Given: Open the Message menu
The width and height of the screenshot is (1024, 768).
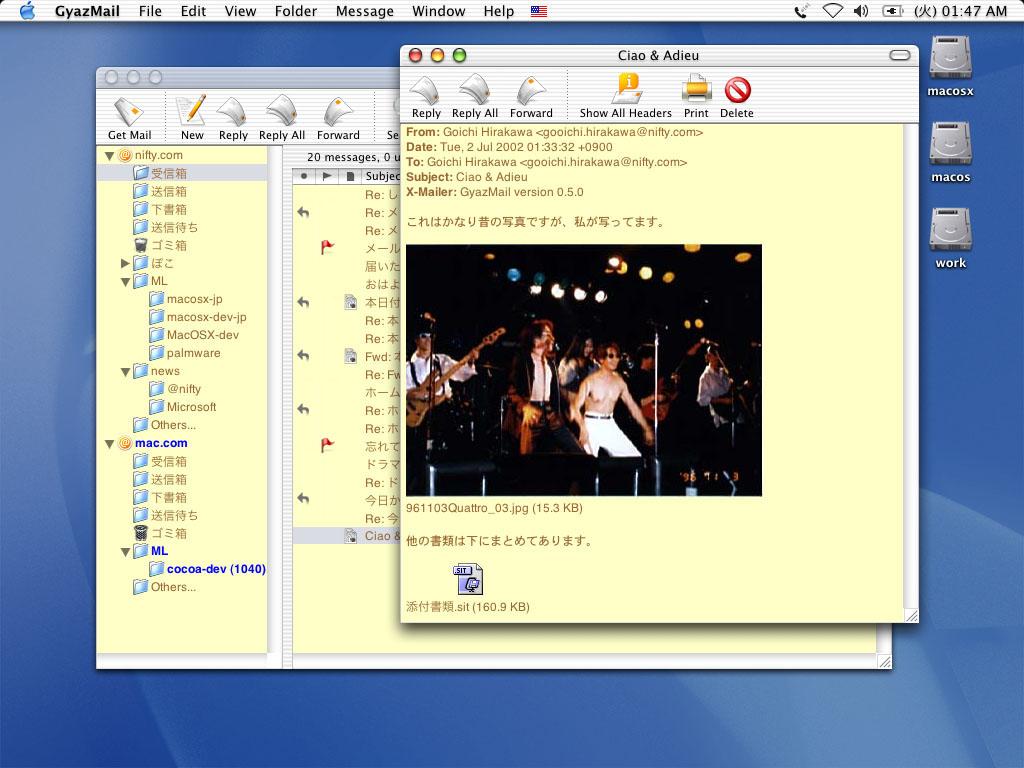Looking at the screenshot, I should point(364,11).
